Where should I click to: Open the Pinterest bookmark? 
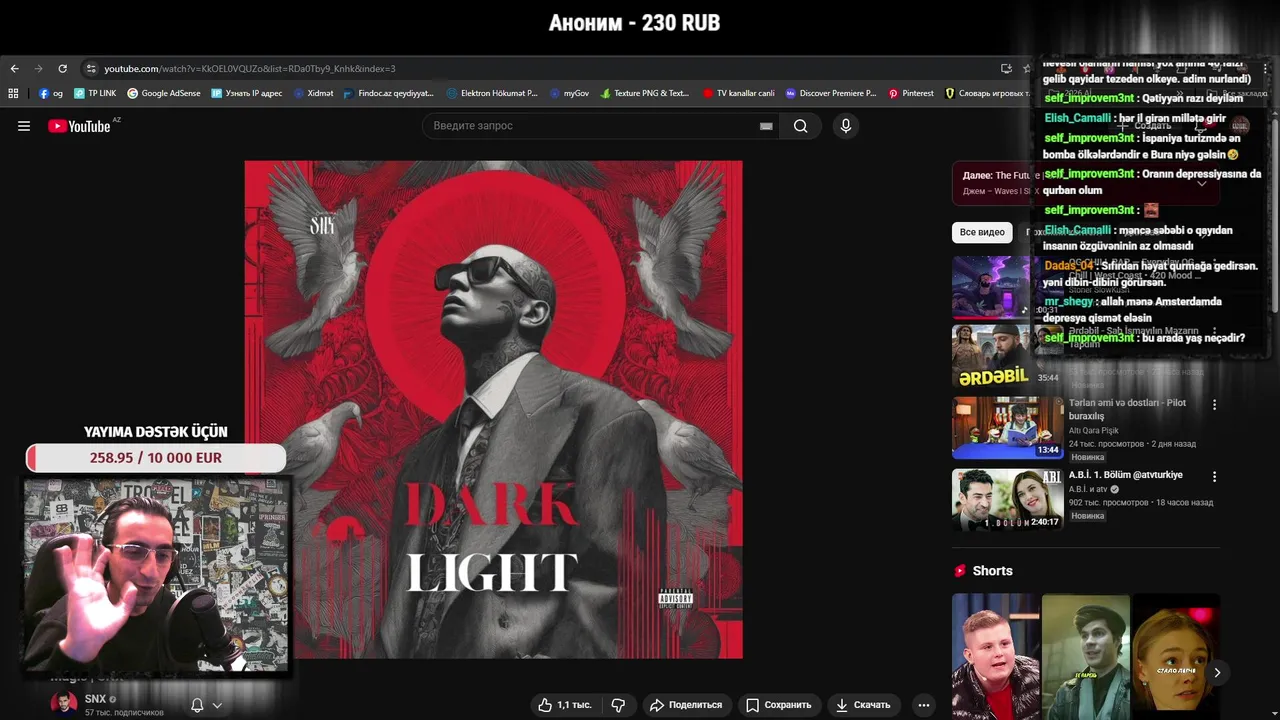(911, 93)
